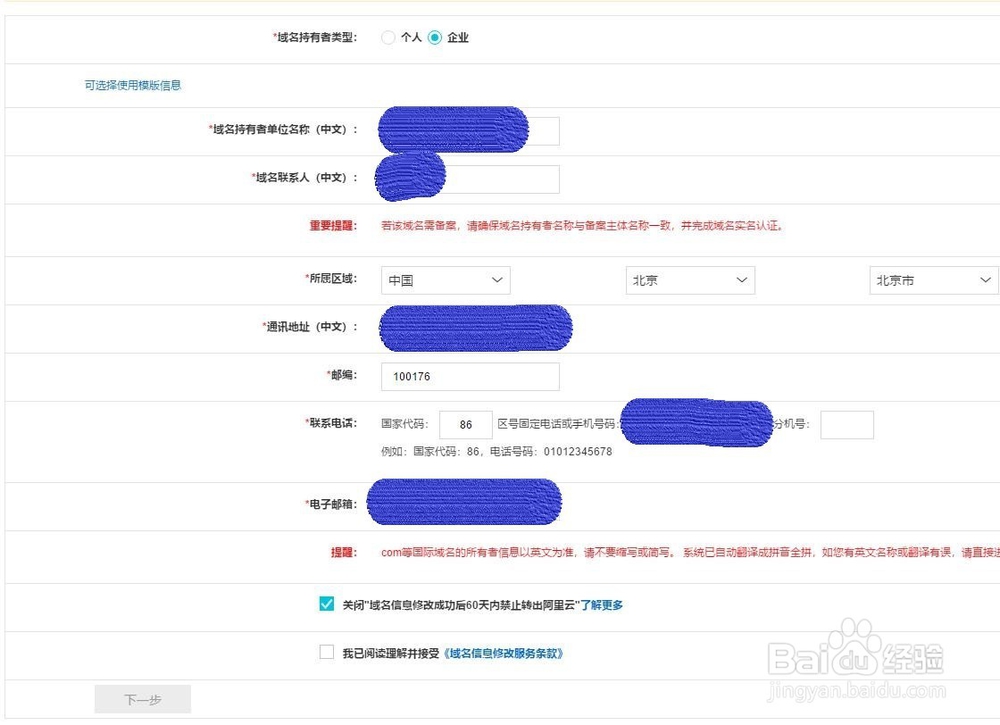Image resolution: width=1000 pixels, height=725 pixels.
Task: Click the 重要提醒 warning text
Action: [x=582, y=225]
